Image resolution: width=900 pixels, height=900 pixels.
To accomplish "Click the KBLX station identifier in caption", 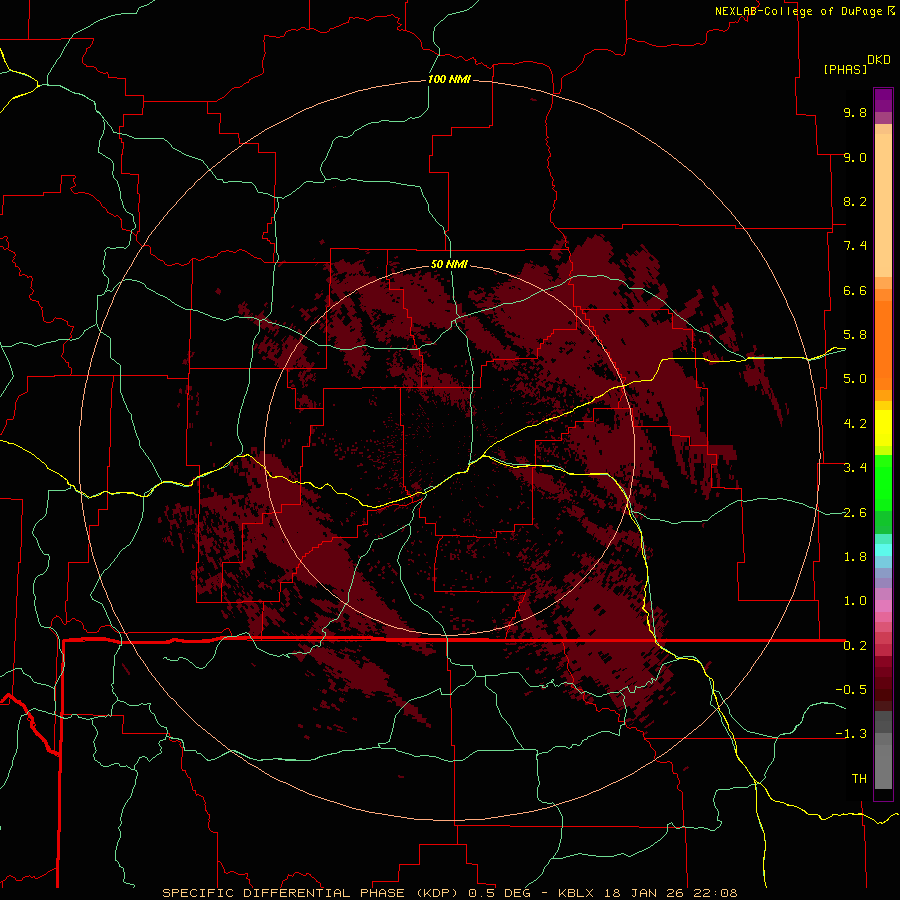I will tap(575, 893).
